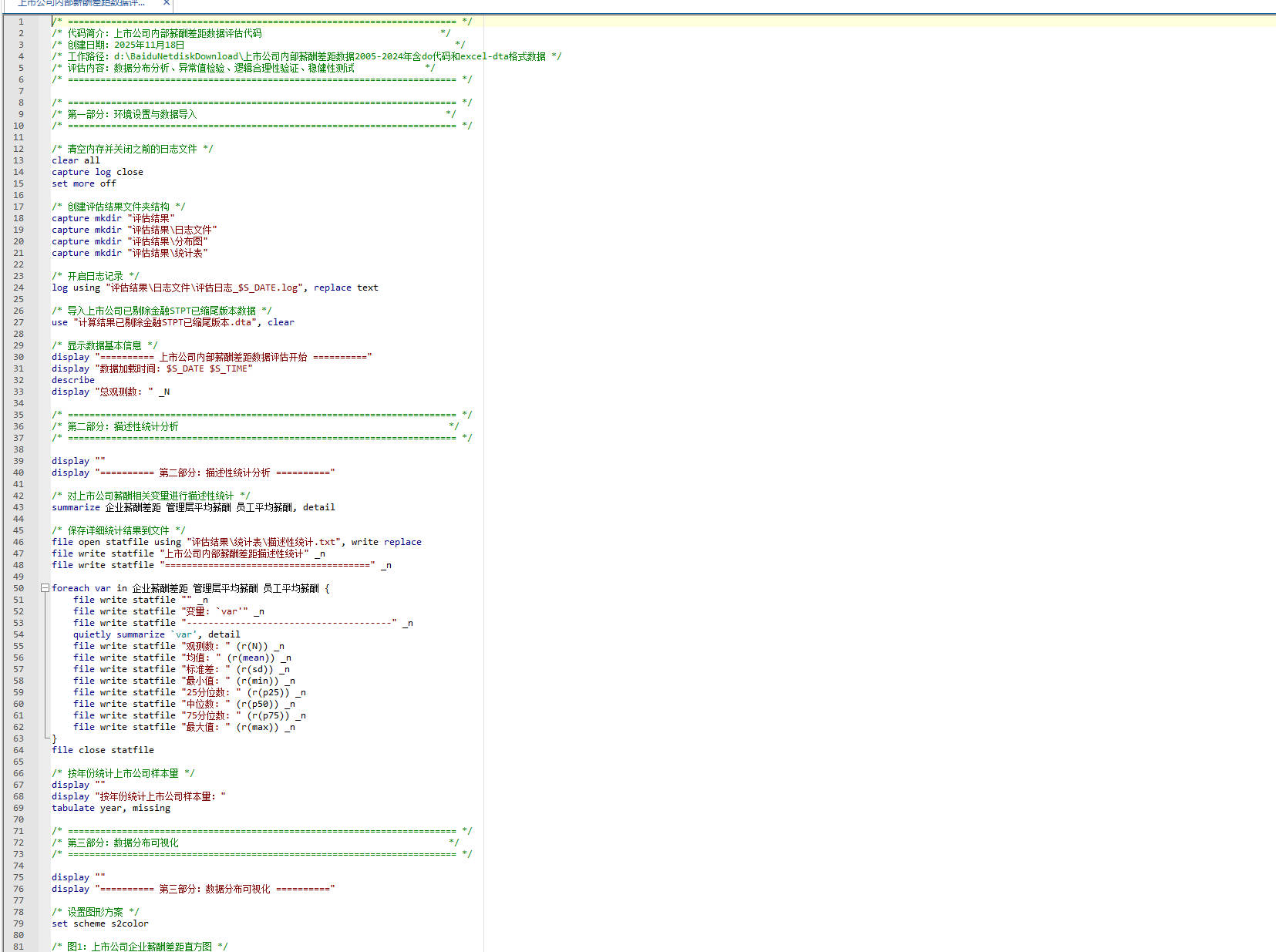Click line number 50 in the margin
Viewport: 1276px width, 952px height.
click(x=19, y=588)
